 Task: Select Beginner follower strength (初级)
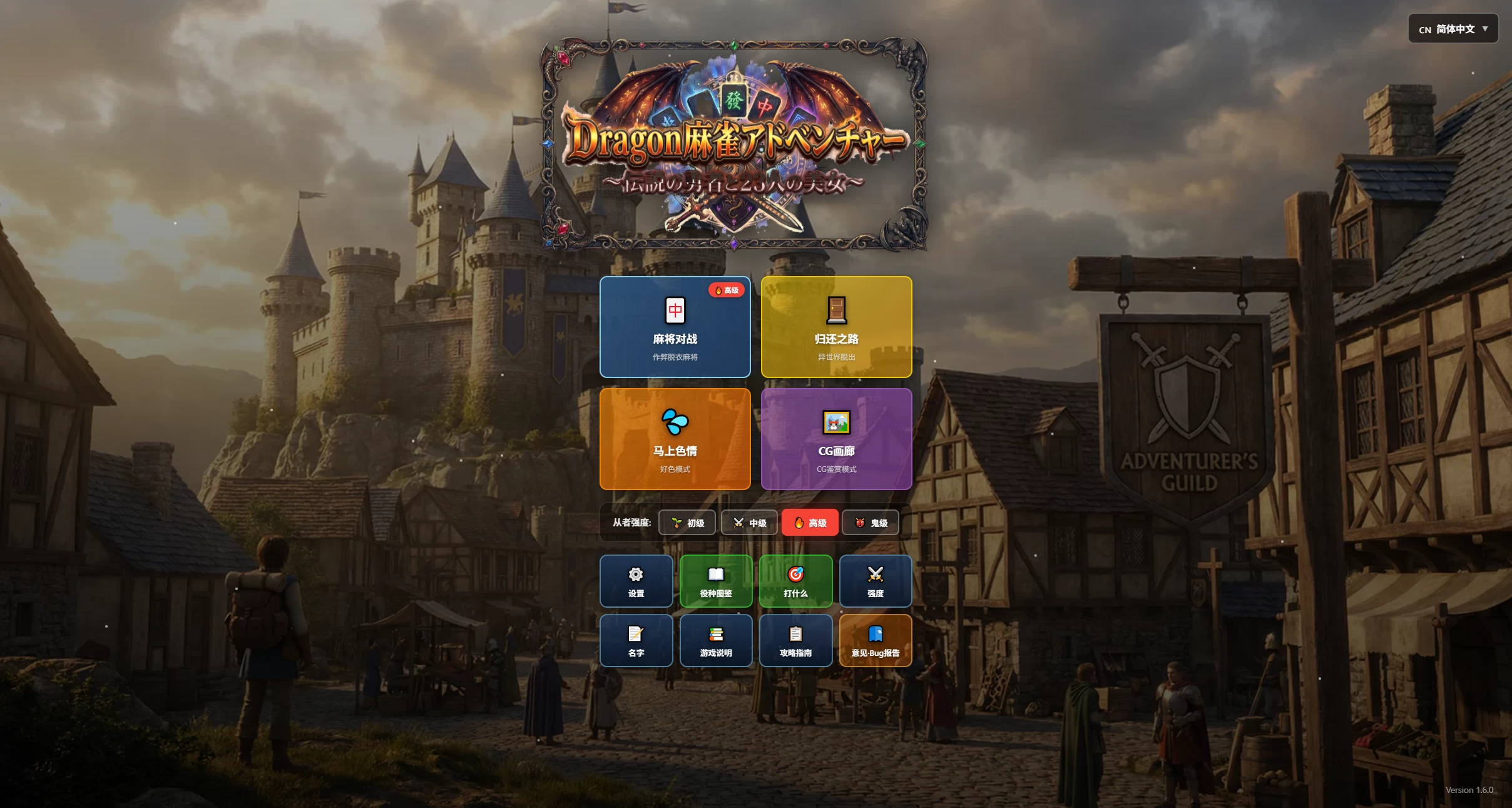[x=687, y=523]
